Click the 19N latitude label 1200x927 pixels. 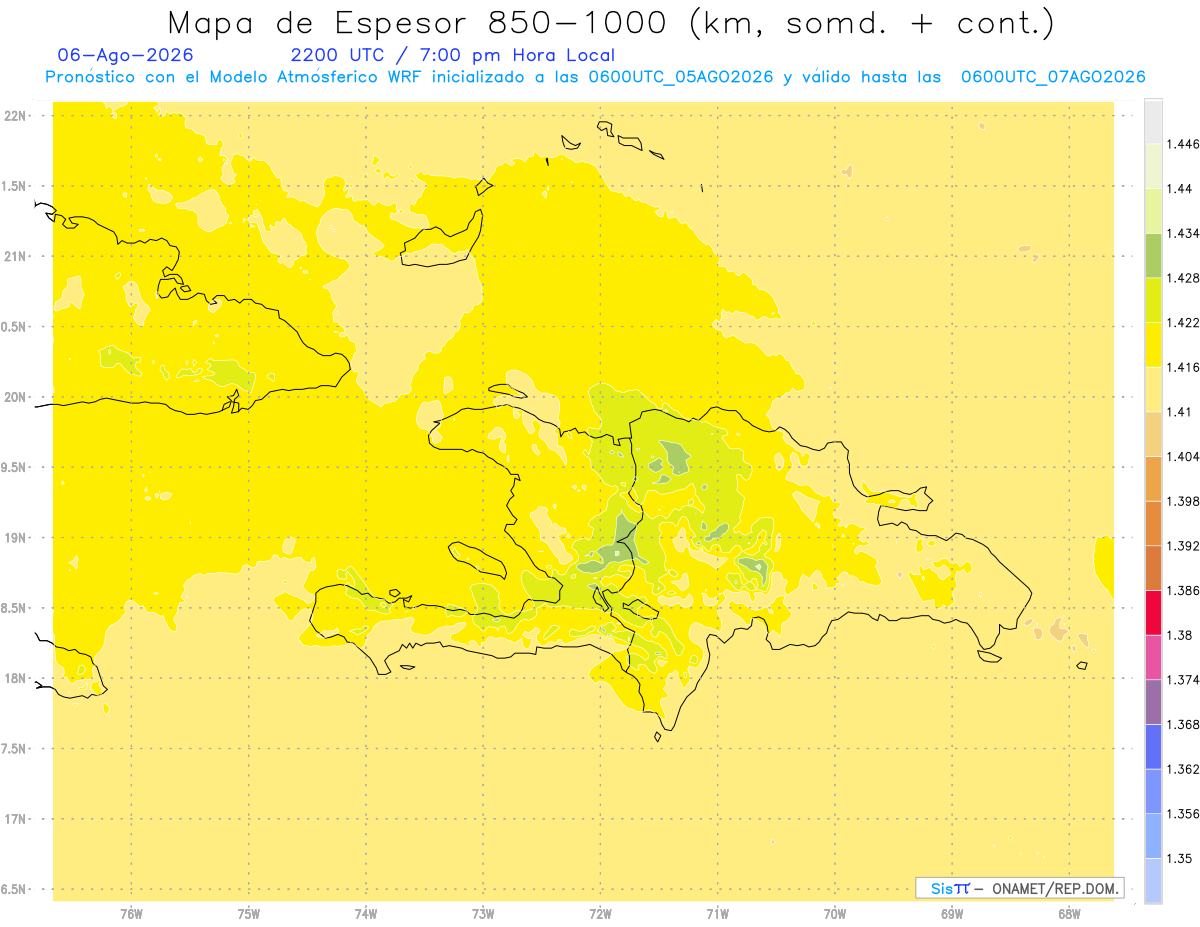(x=17, y=538)
